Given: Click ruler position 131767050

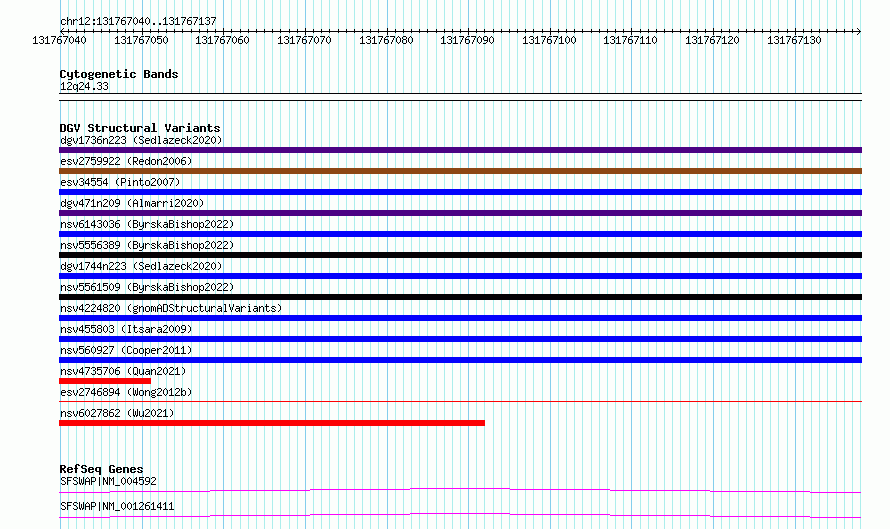Looking at the screenshot, I should pos(141,40).
